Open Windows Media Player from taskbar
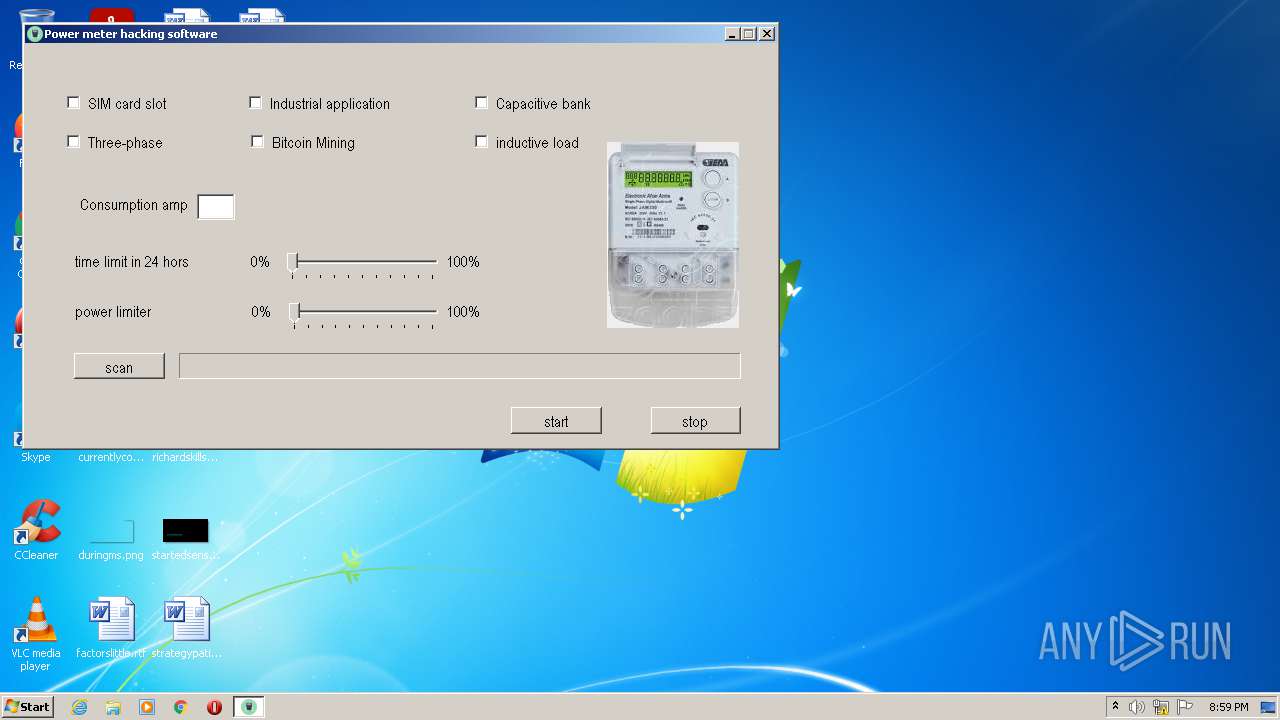 click(x=147, y=707)
